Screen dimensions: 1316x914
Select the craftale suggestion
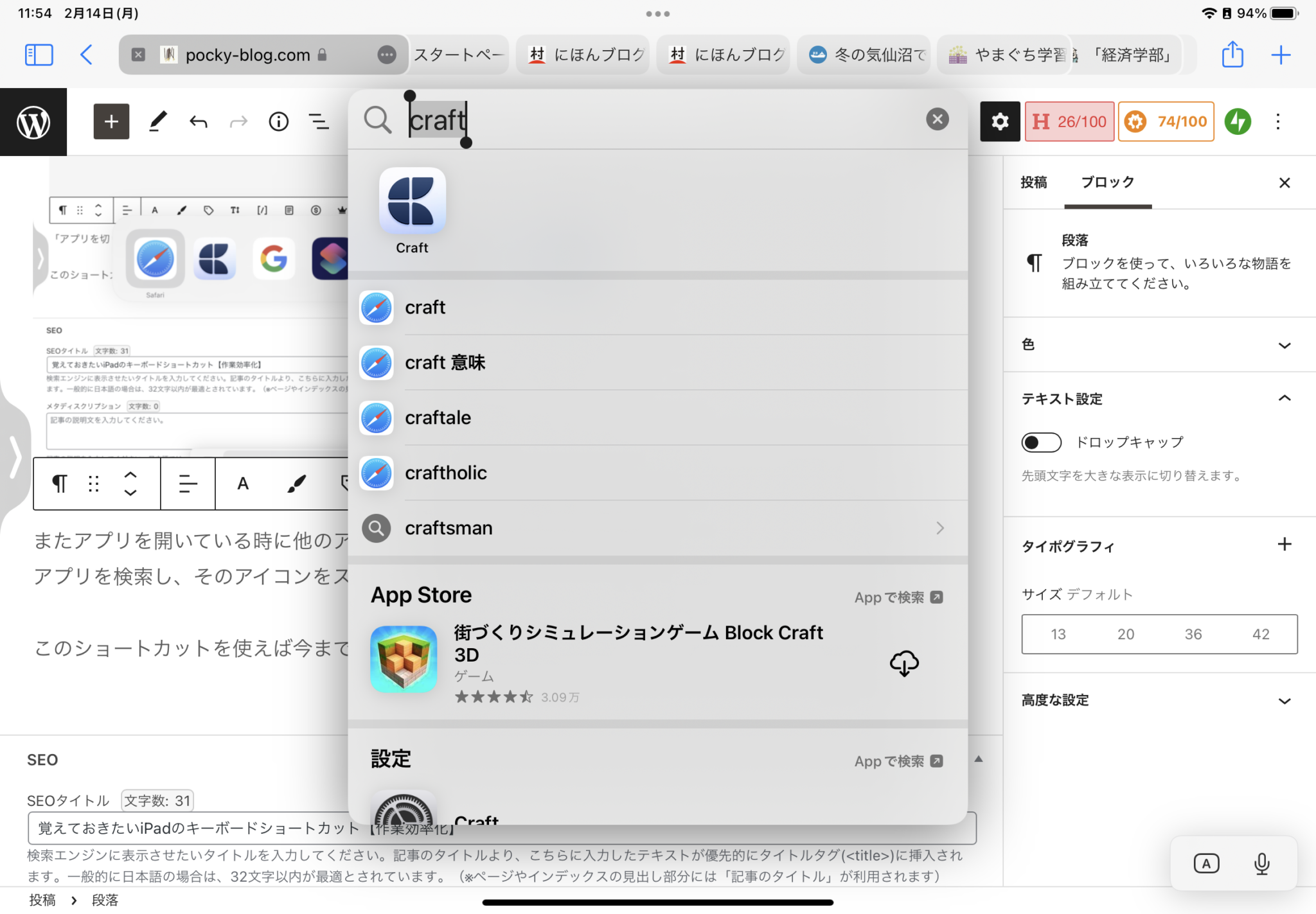pos(658,417)
